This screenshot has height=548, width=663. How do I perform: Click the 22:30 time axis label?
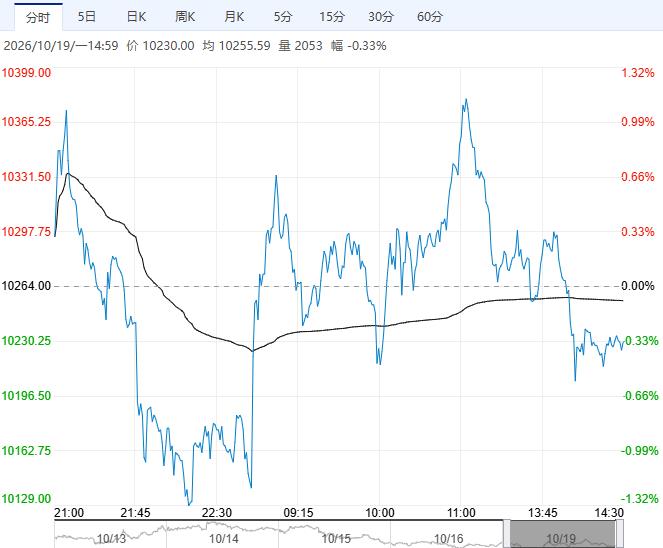216,513
